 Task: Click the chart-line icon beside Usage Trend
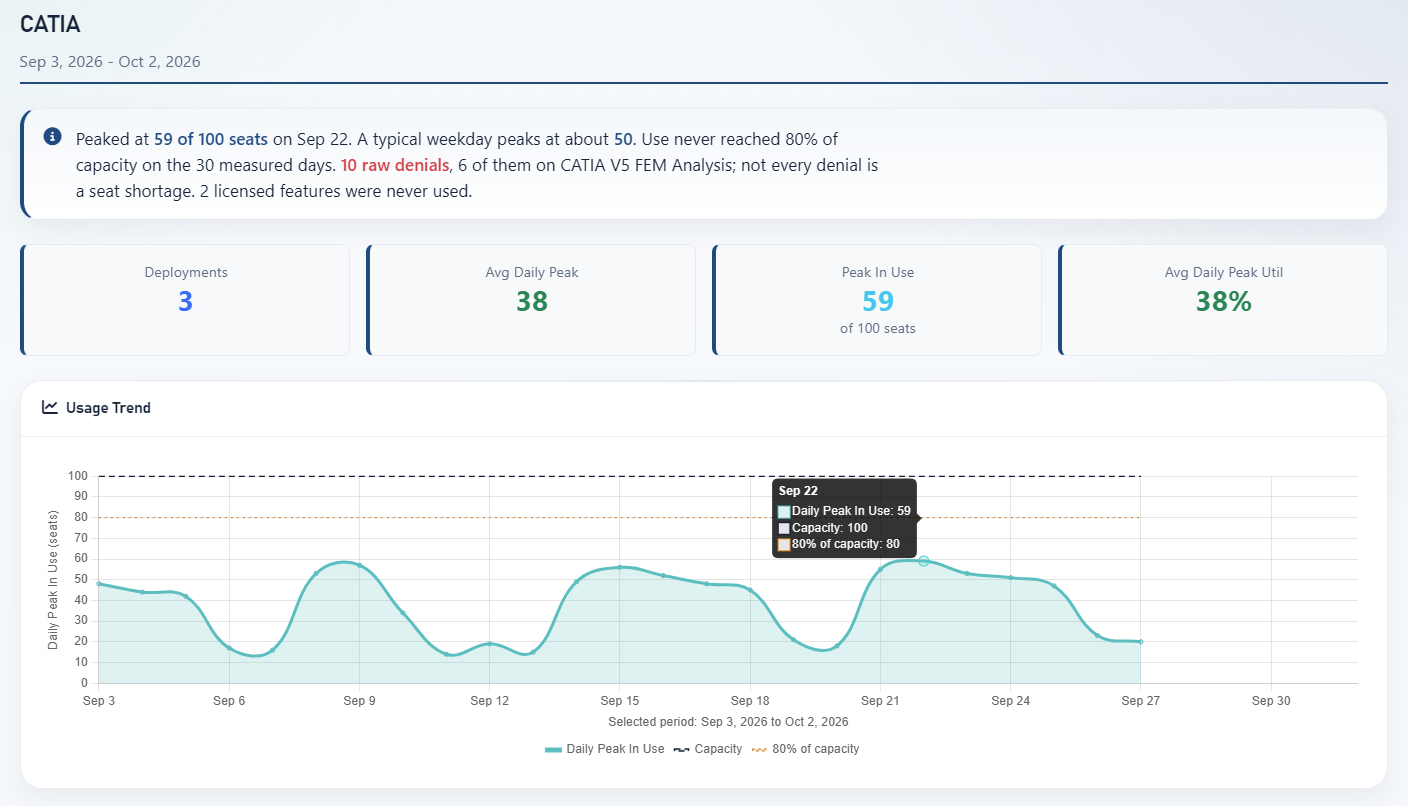tap(49, 407)
